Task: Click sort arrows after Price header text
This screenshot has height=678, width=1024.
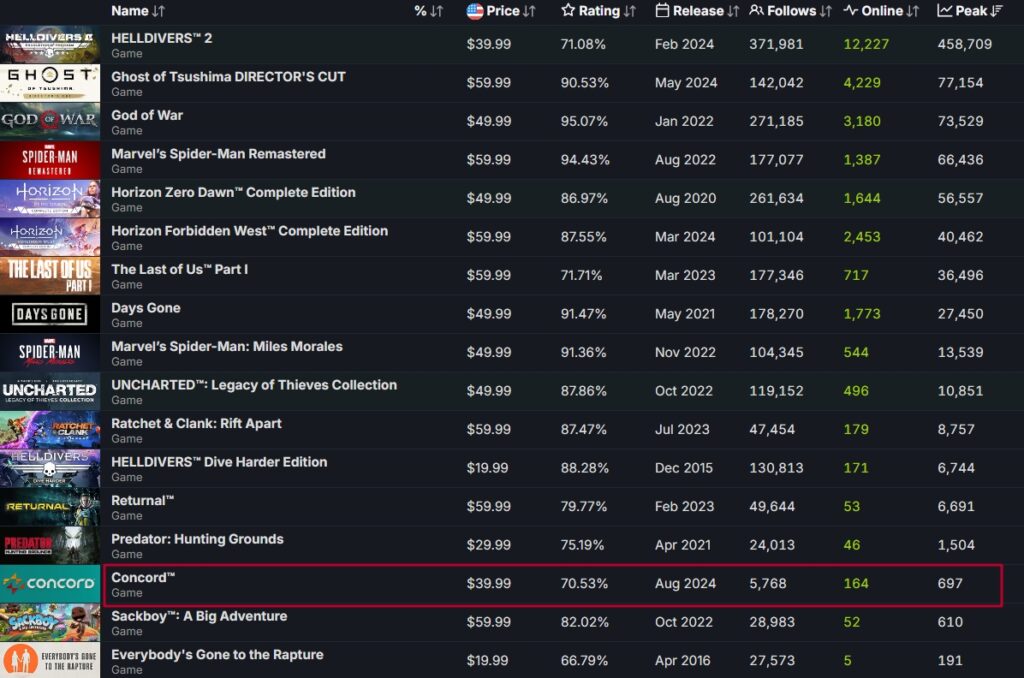Action: pos(530,11)
